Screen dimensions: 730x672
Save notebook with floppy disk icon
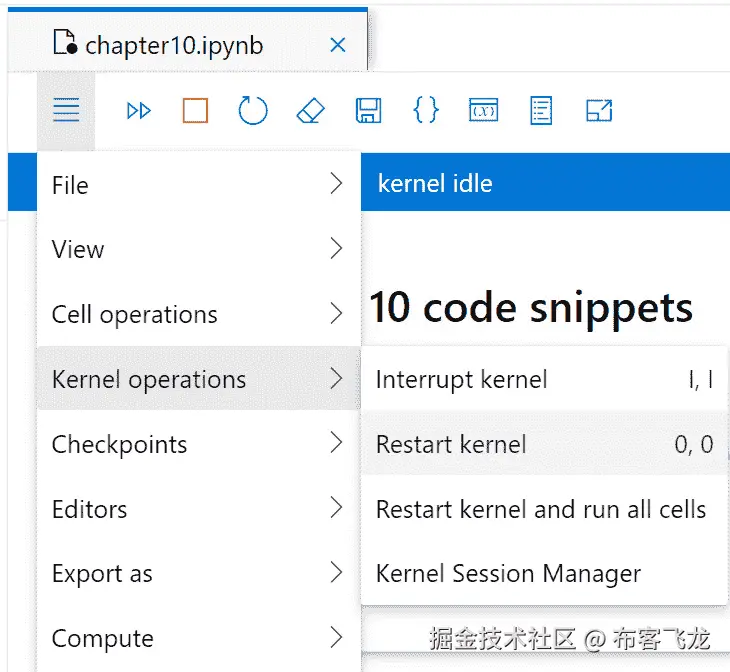point(368,110)
